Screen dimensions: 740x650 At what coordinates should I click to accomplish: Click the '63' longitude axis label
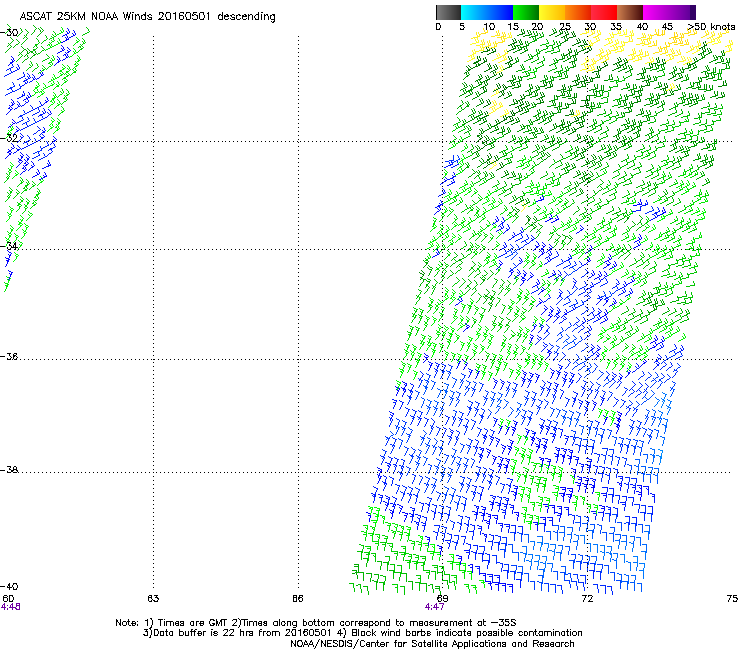[153, 599]
